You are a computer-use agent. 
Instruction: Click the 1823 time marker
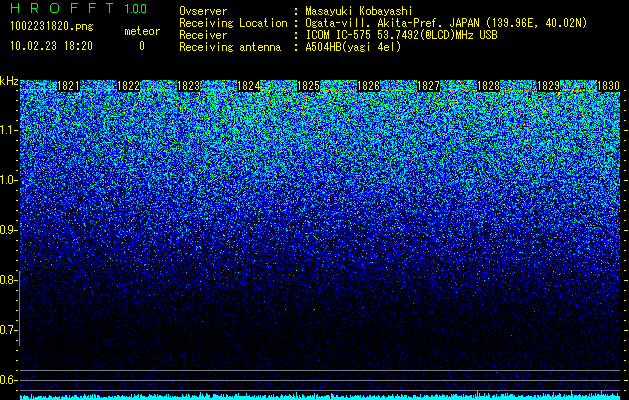click(189, 86)
